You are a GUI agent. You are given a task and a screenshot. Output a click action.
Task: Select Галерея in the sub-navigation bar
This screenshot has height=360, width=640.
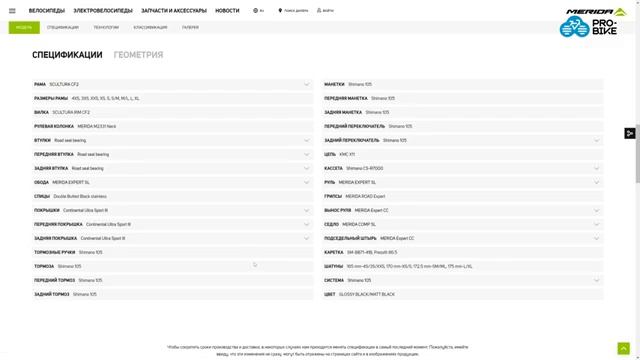coord(190,27)
